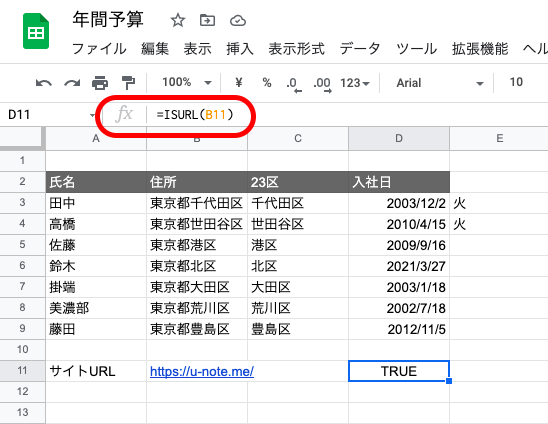Select column C cell 港区
Image resolution: width=548 pixels, height=424 pixels.
coord(298,245)
